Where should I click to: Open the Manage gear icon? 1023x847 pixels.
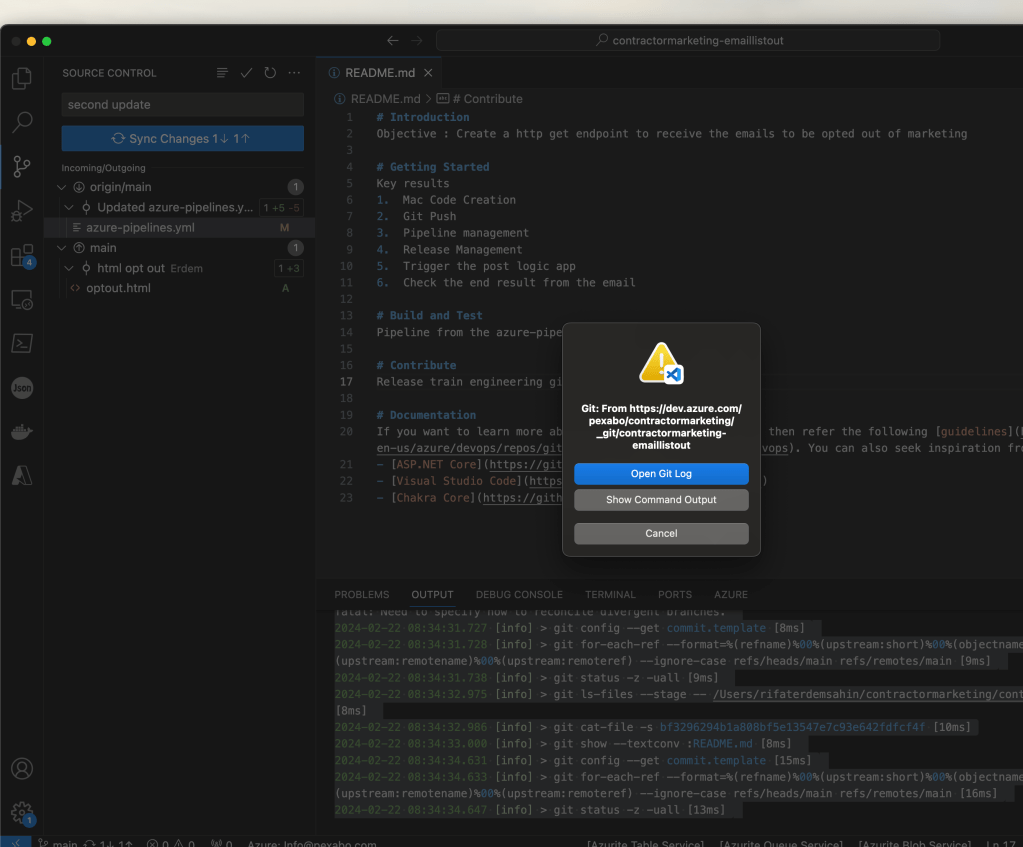tap(22, 813)
